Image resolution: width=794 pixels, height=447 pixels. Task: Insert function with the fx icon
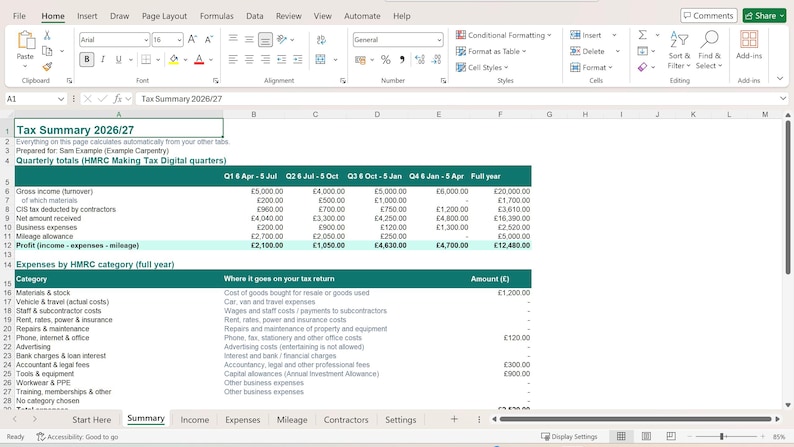pos(117,99)
